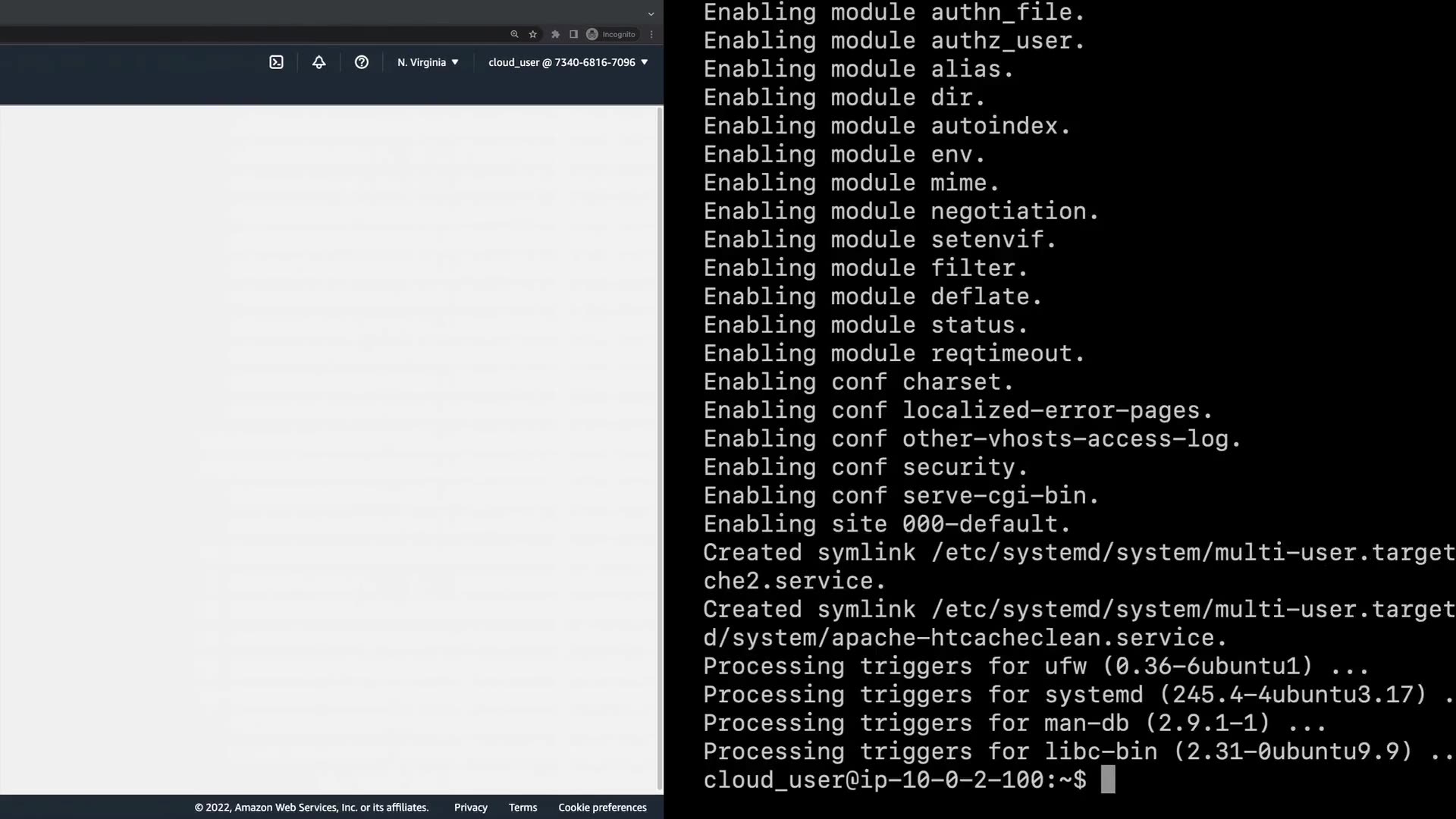Open the browser extensions puzzle icon
Screen dimensions: 1456x819
click(555, 34)
